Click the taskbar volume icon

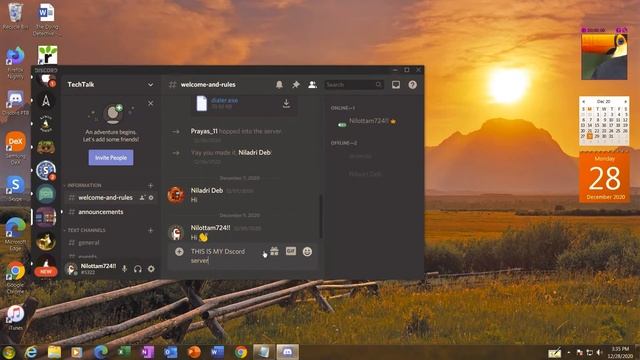click(x=599, y=352)
